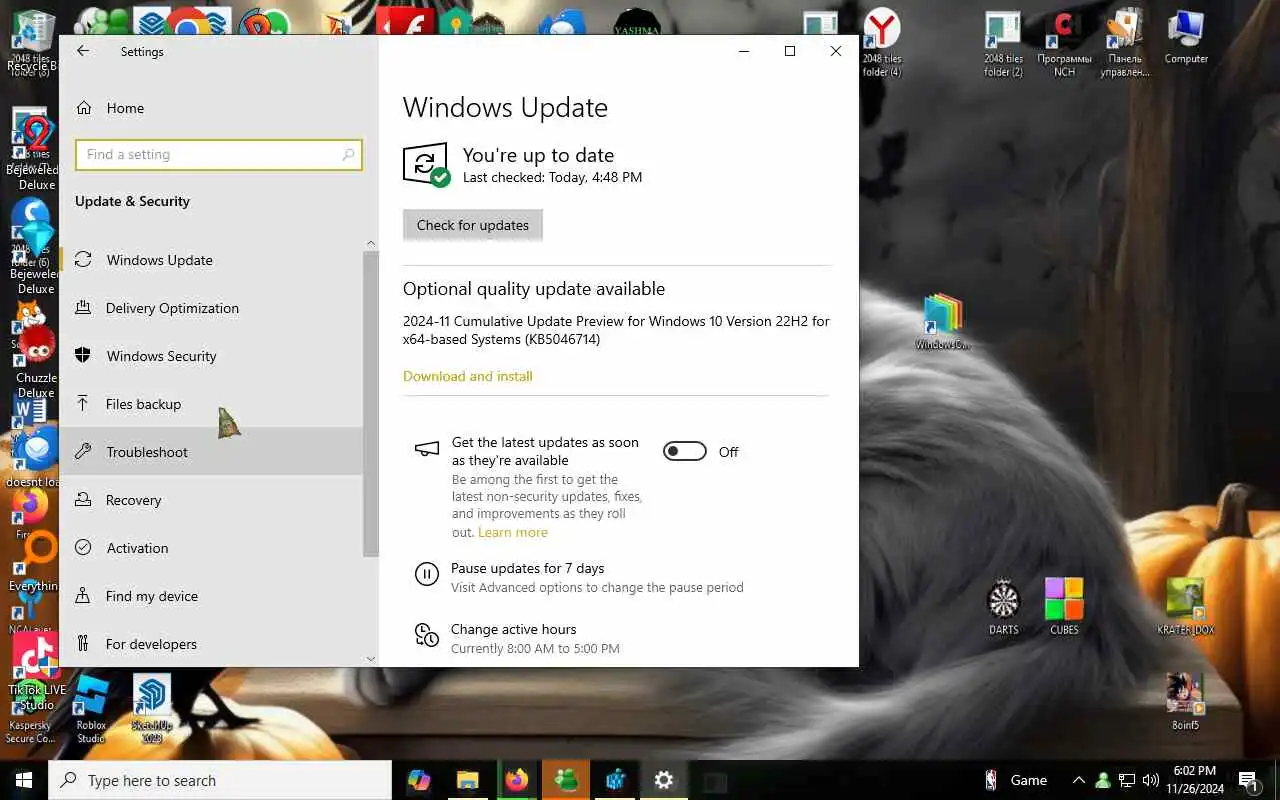Click the network tray icon
1280x800 pixels.
point(1126,780)
